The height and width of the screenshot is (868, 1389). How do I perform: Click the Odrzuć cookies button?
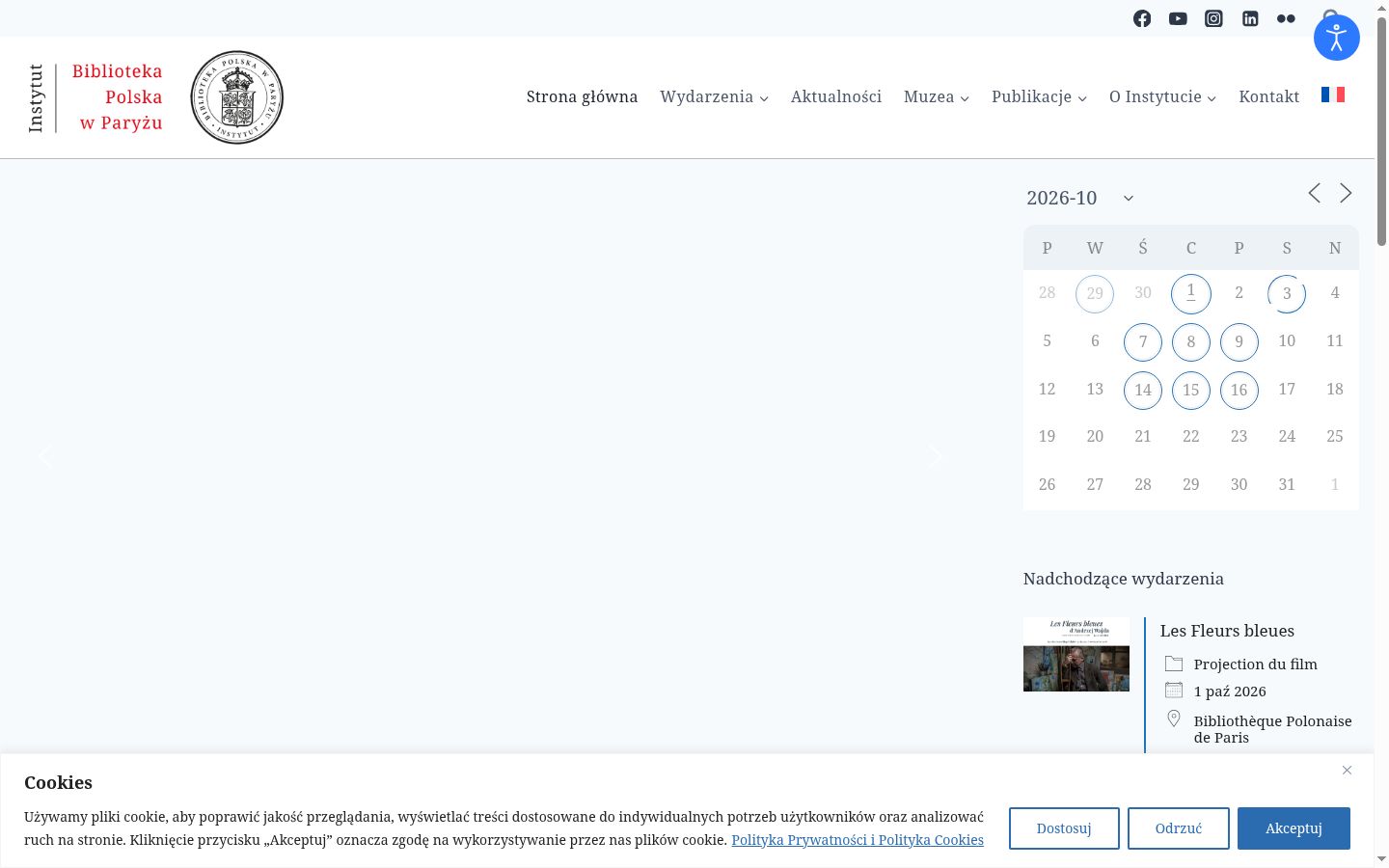1179,828
